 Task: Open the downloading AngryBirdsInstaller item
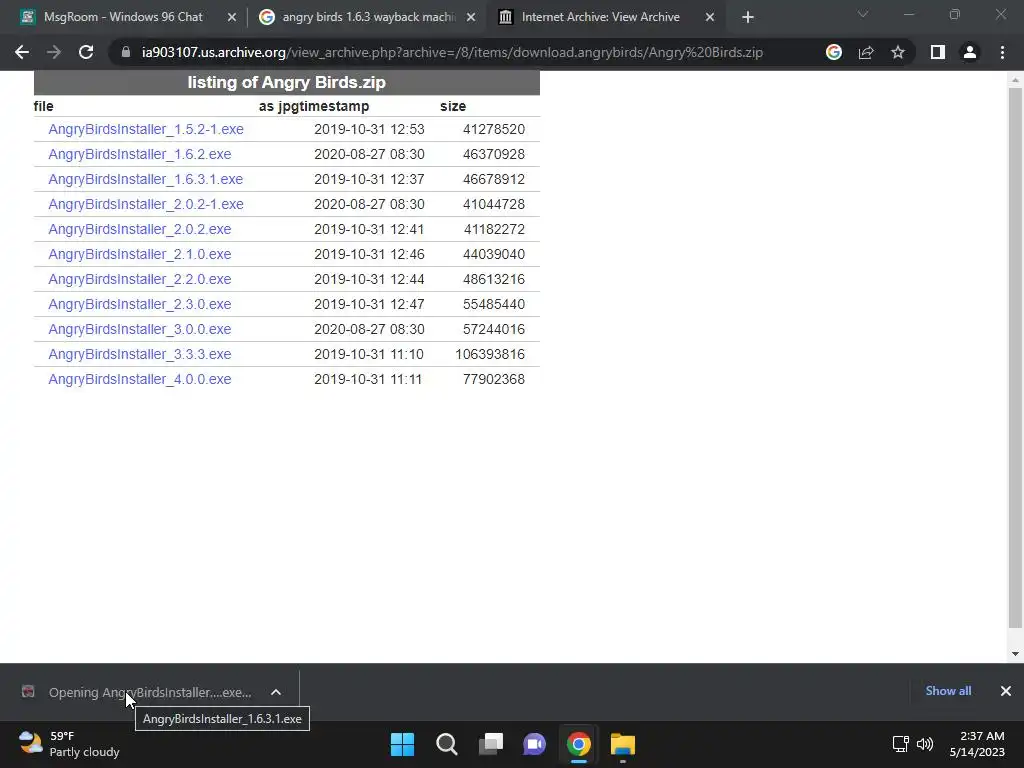tap(150, 692)
